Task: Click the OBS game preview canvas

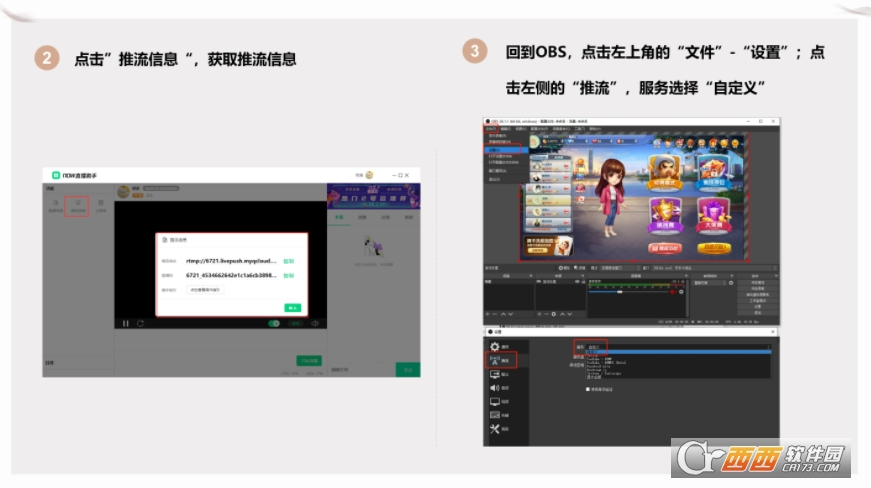Action: pos(634,197)
